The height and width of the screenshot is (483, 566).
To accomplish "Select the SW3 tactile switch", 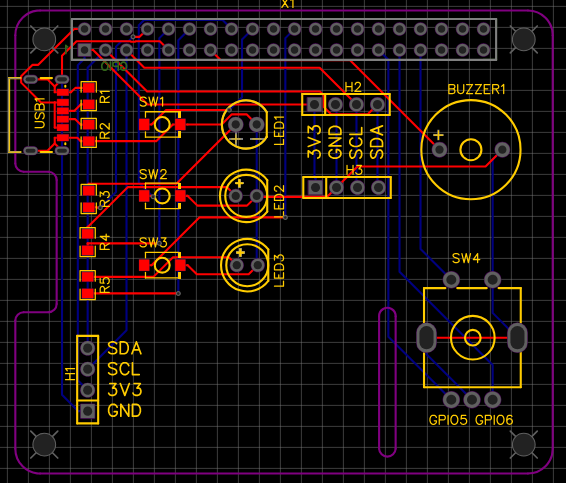I will tap(162, 265).
